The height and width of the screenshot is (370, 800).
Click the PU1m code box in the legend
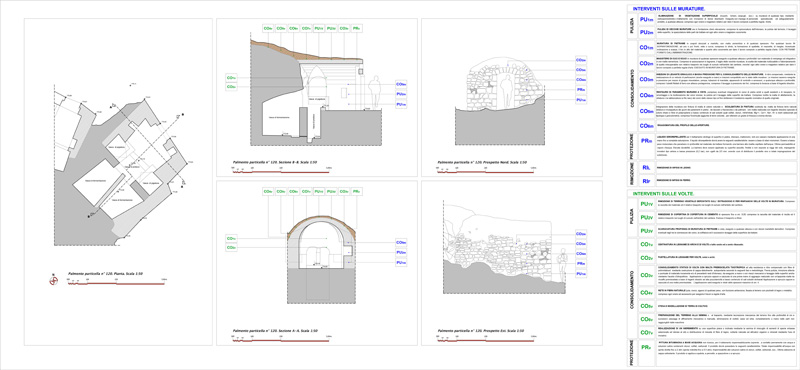point(647,19)
